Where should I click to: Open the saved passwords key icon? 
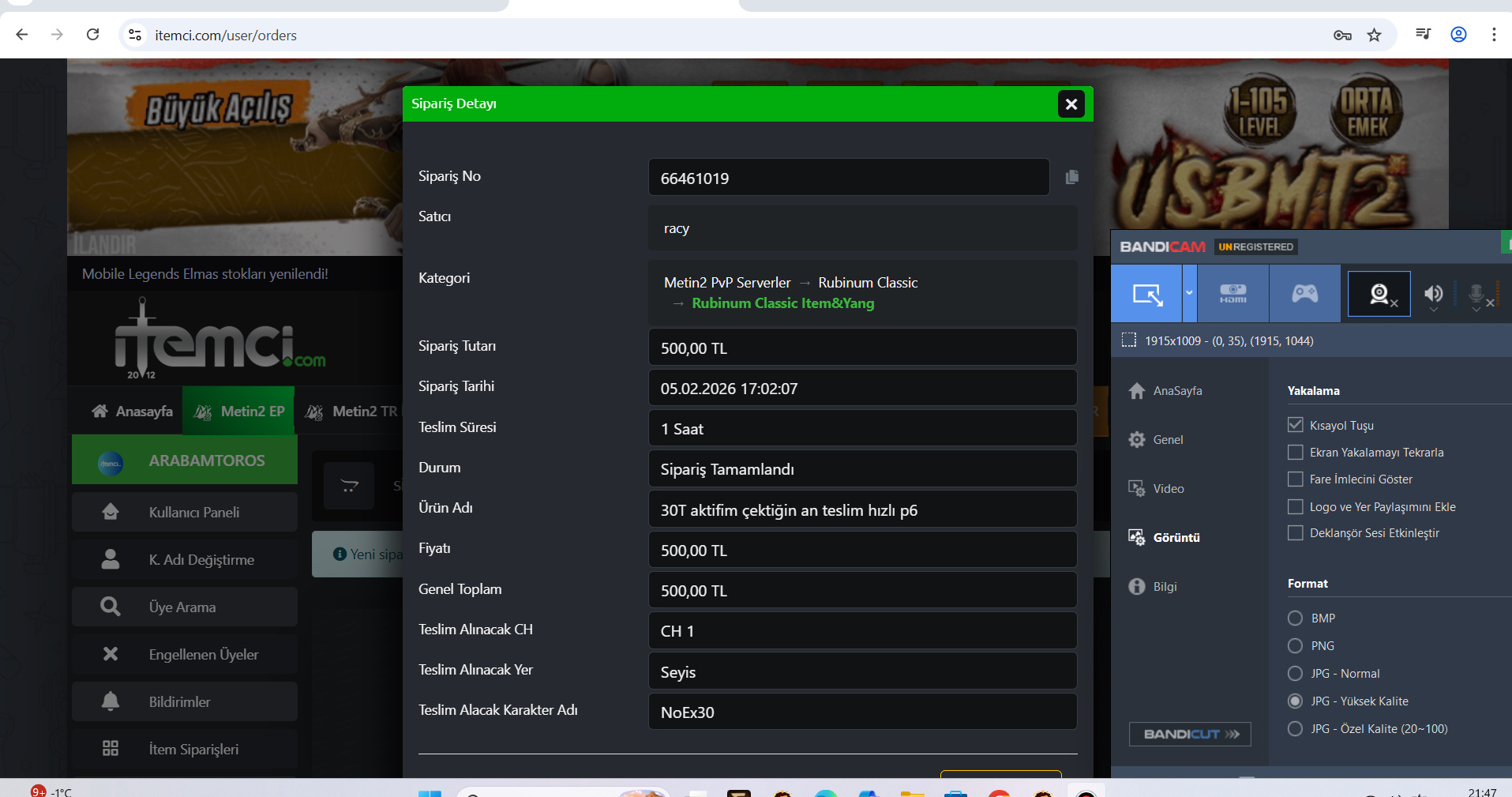click(x=1342, y=35)
